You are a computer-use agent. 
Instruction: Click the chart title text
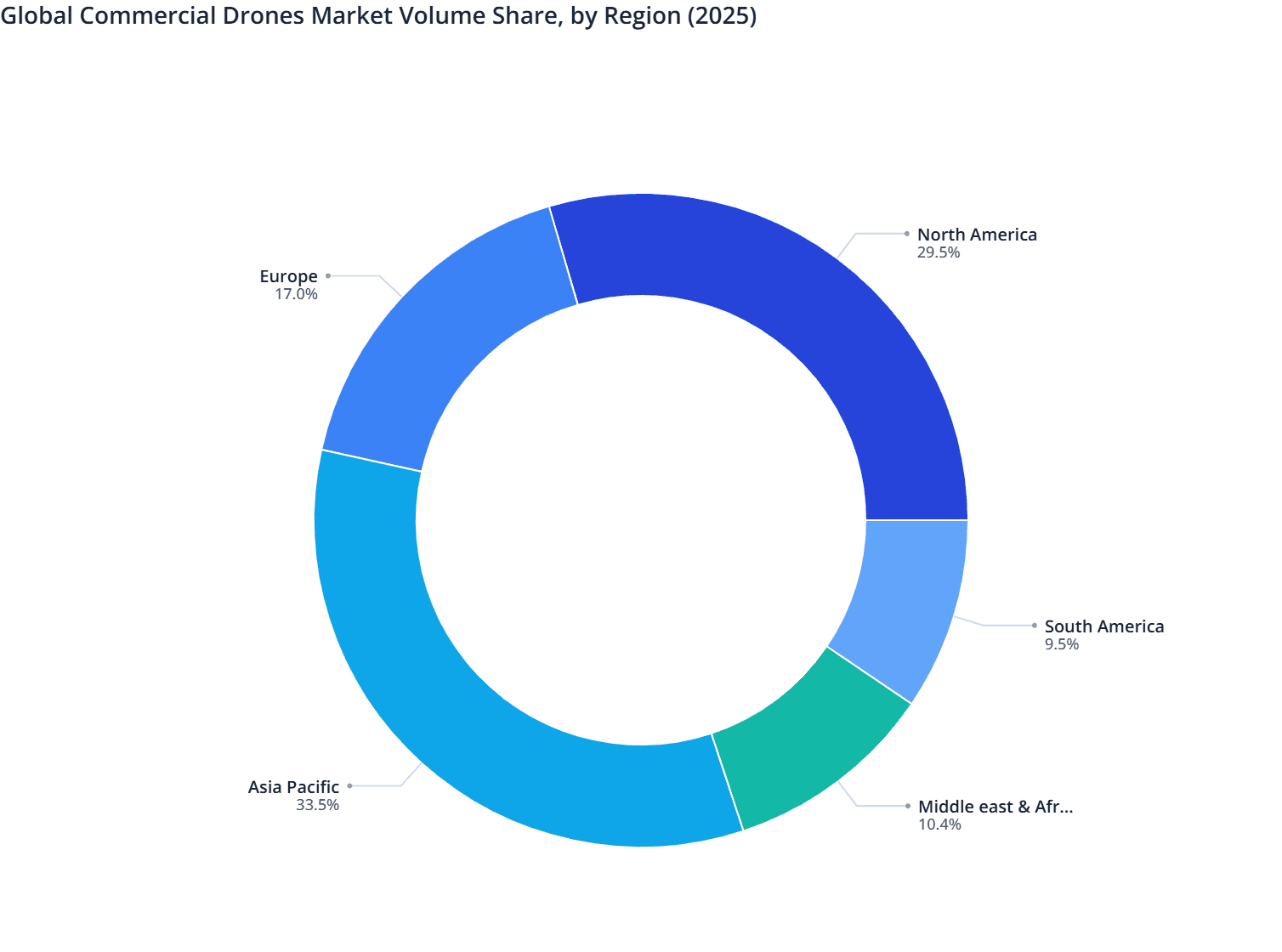[x=380, y=15]
